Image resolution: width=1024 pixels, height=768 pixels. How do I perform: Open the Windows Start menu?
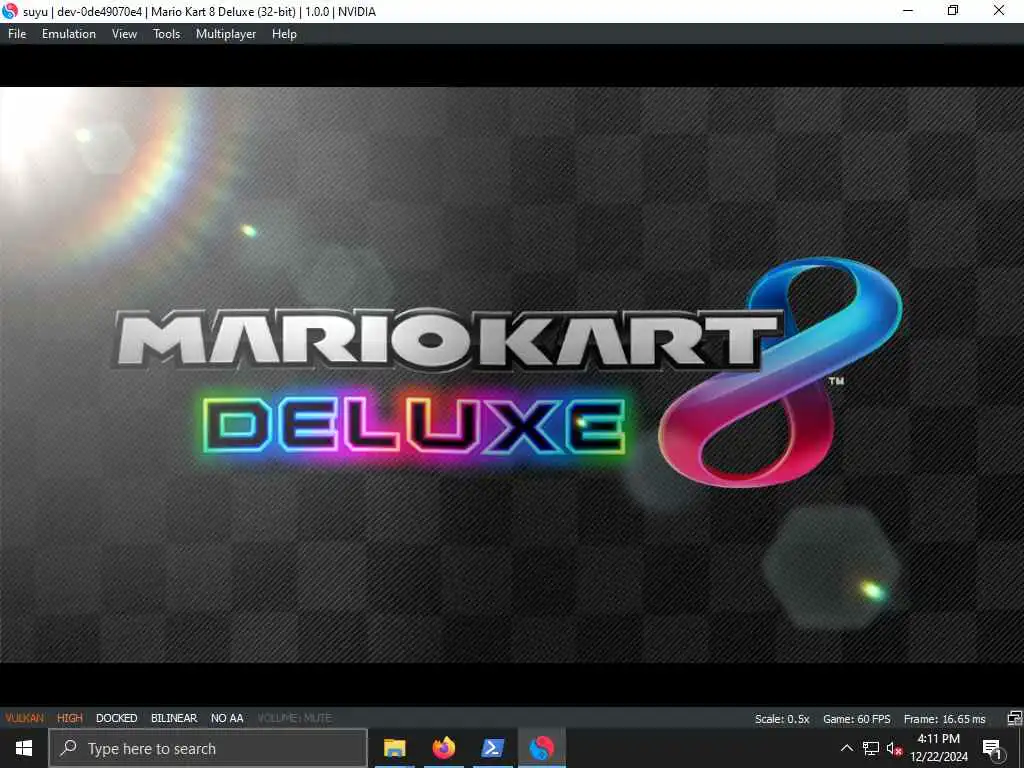24,748
